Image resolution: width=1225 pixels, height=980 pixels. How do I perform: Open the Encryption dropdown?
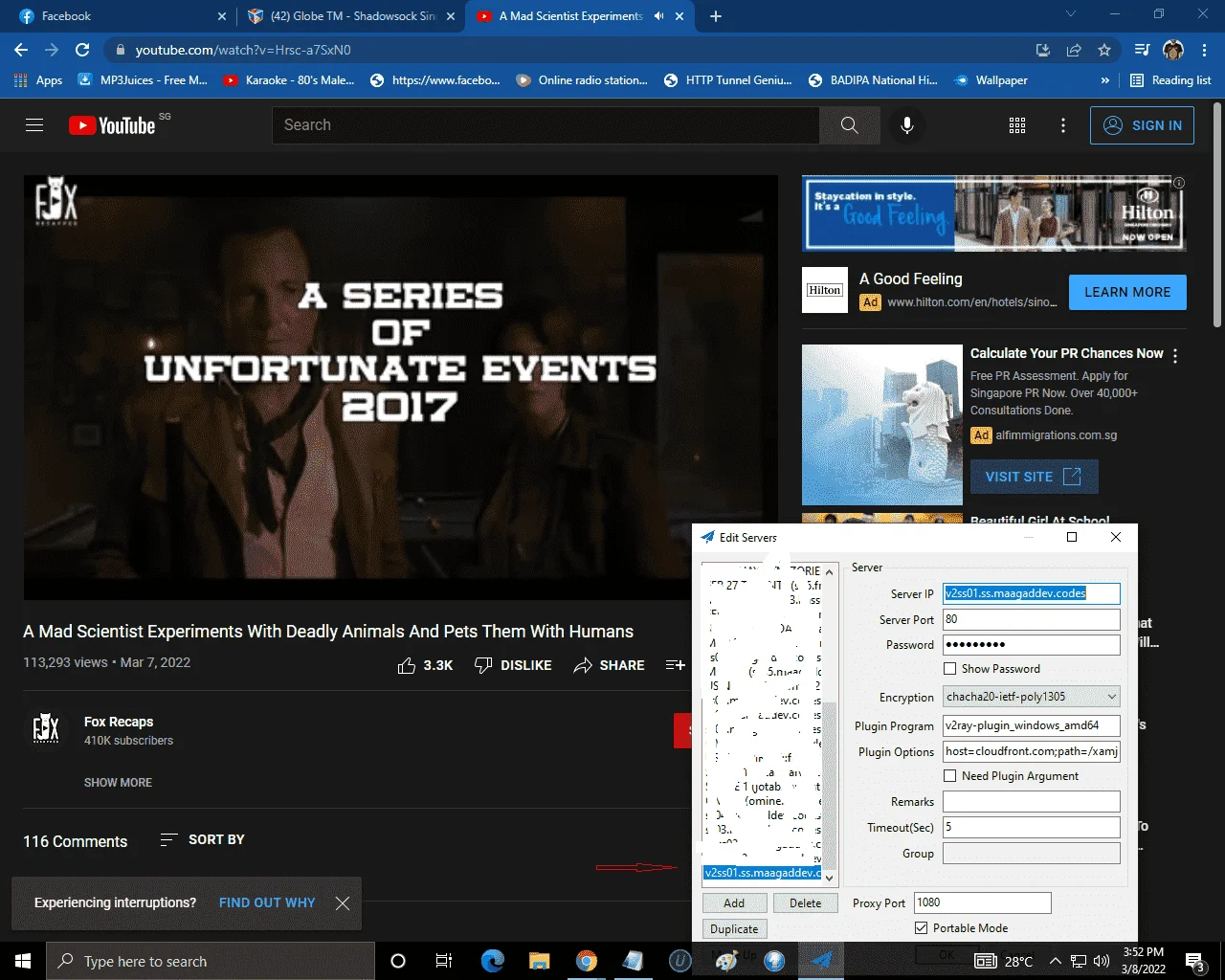[x=1032, y=697]
